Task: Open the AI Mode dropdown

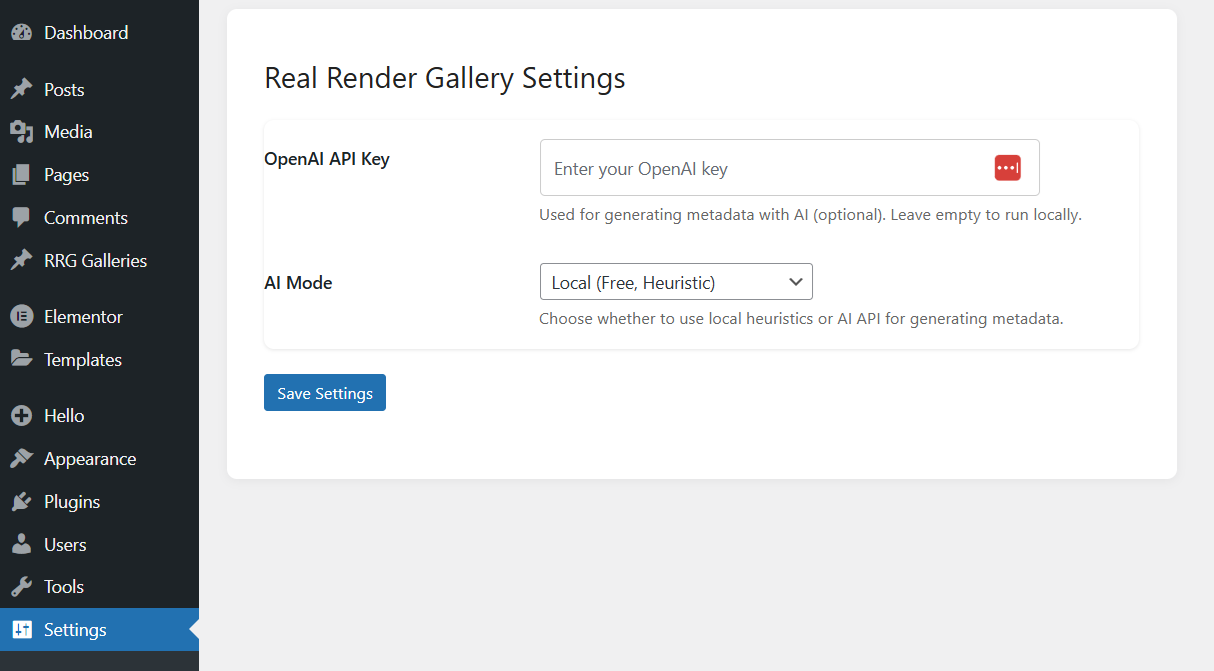Action: coord(676,282)
